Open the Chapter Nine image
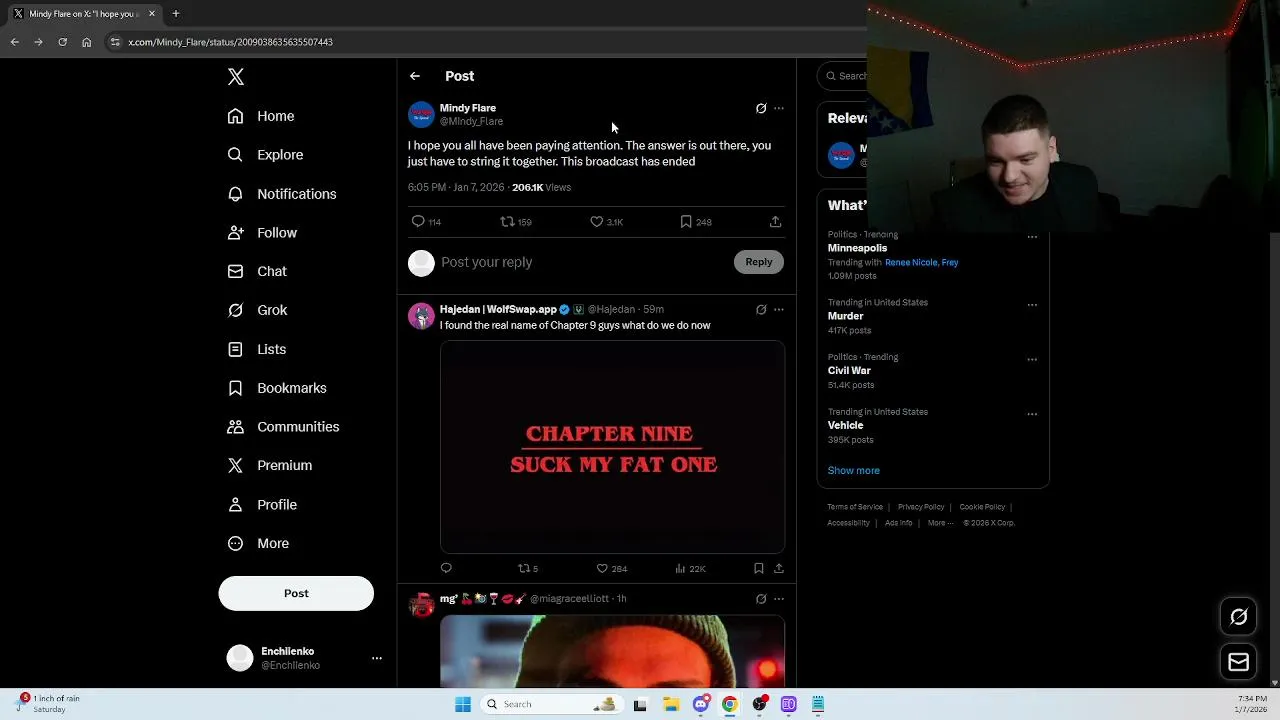 coord(613,447)
